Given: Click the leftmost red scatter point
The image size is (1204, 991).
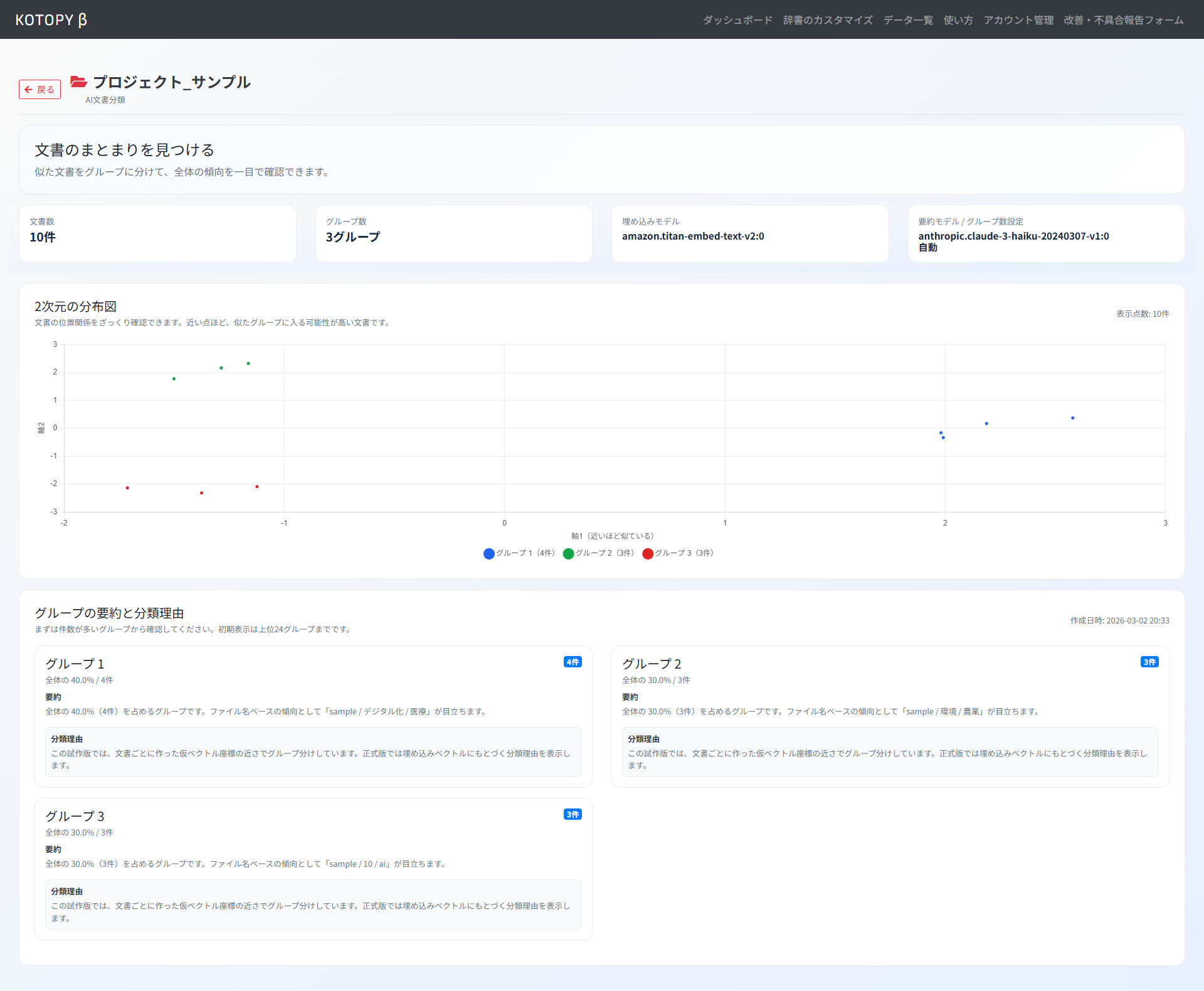Looking at the screenshot, I should (x=127, y=488).
